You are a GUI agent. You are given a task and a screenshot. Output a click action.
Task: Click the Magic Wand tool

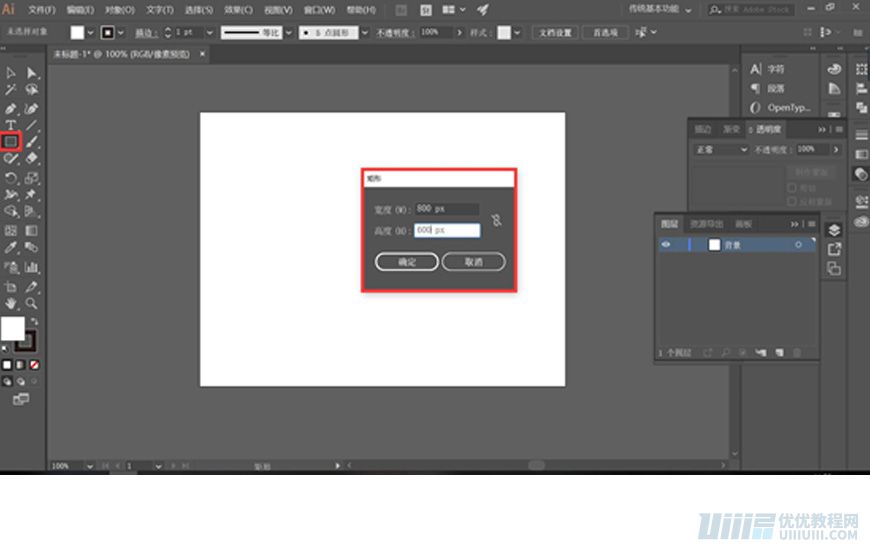[x=11, y=90]
